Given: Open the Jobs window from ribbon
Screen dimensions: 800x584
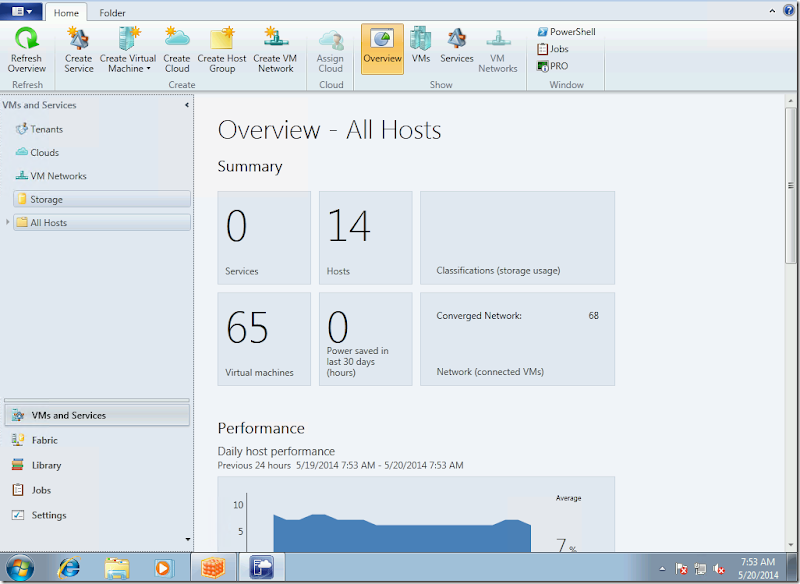Looking at the screenshot, I should pyautogui.click(x=553, y=49).
